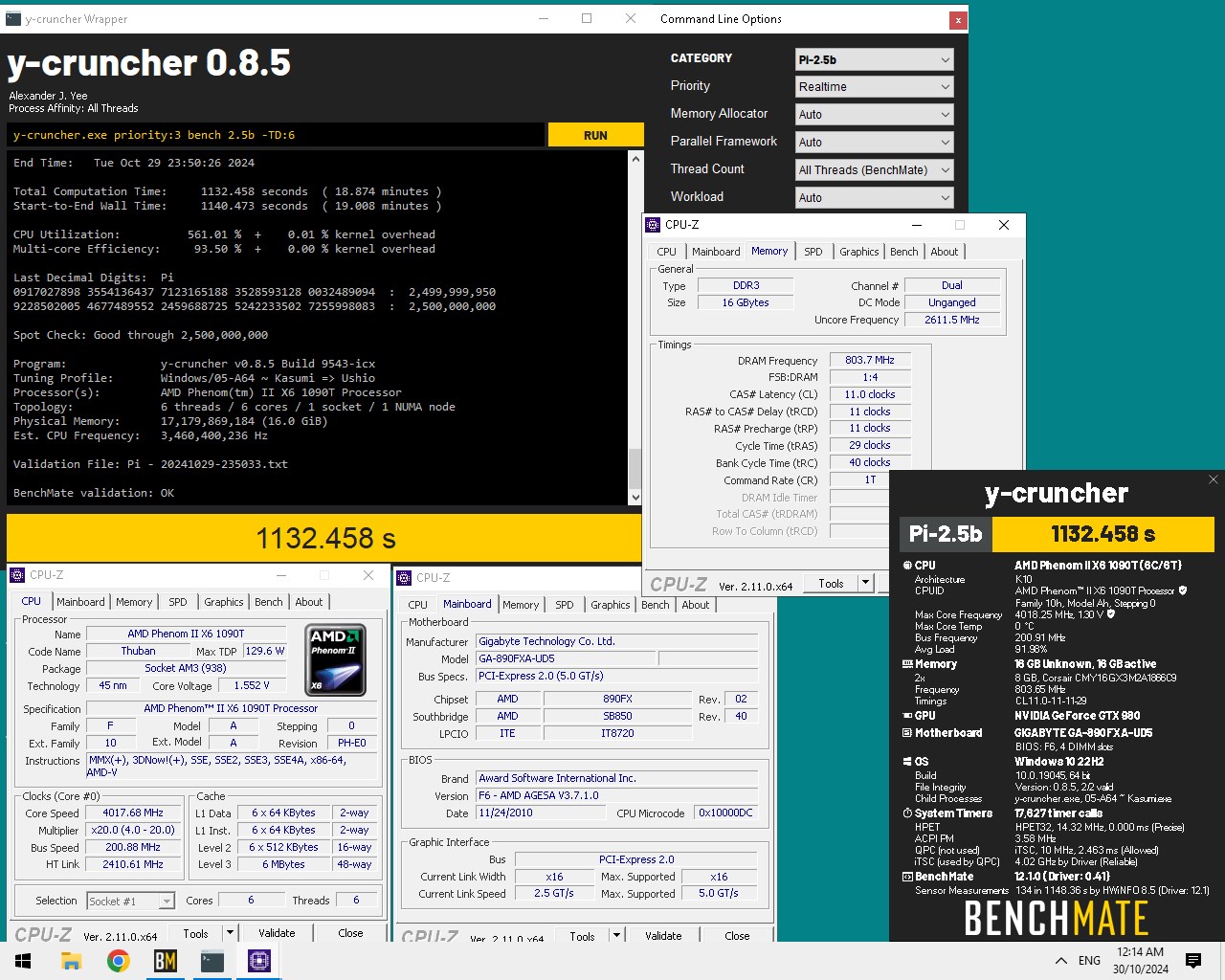
Task: Click the BENCHMATE logo
Action: point(1057,919)
